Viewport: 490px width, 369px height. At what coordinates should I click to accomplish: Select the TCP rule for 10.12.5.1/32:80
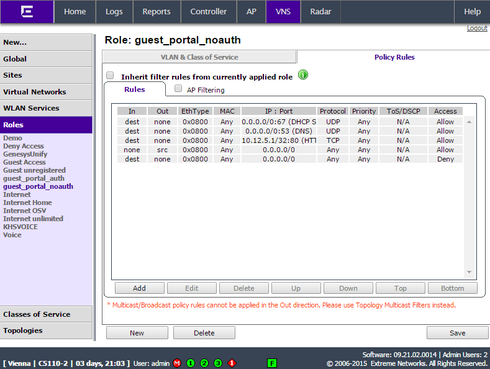coord(290,140)
